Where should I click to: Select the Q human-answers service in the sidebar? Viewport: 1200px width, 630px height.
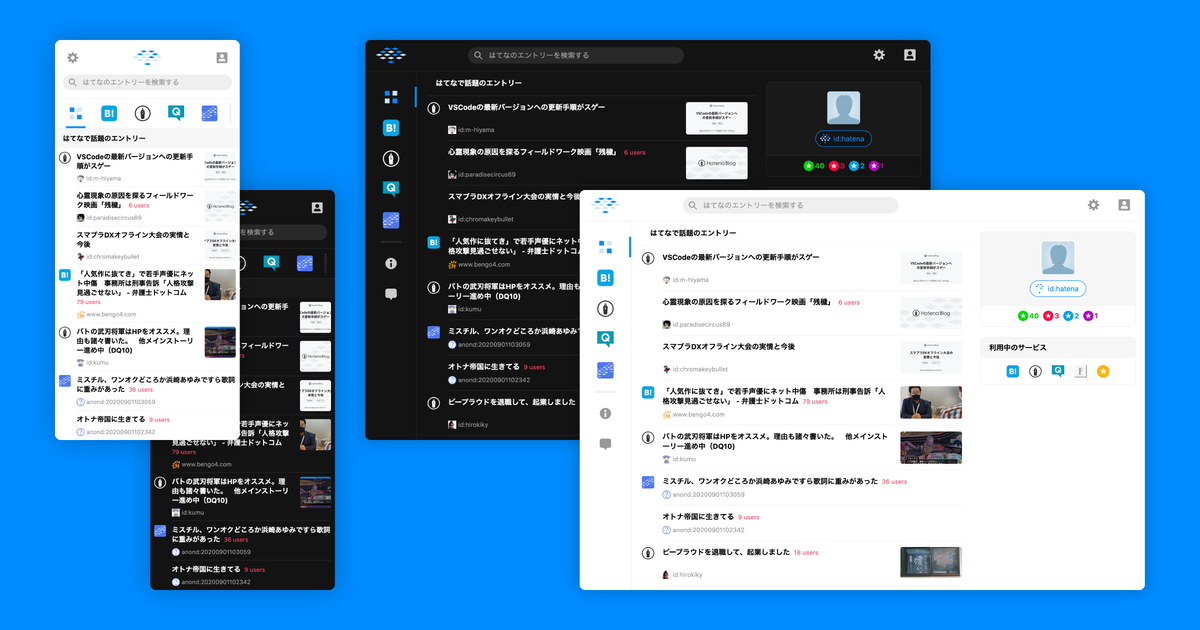(604, 337)
